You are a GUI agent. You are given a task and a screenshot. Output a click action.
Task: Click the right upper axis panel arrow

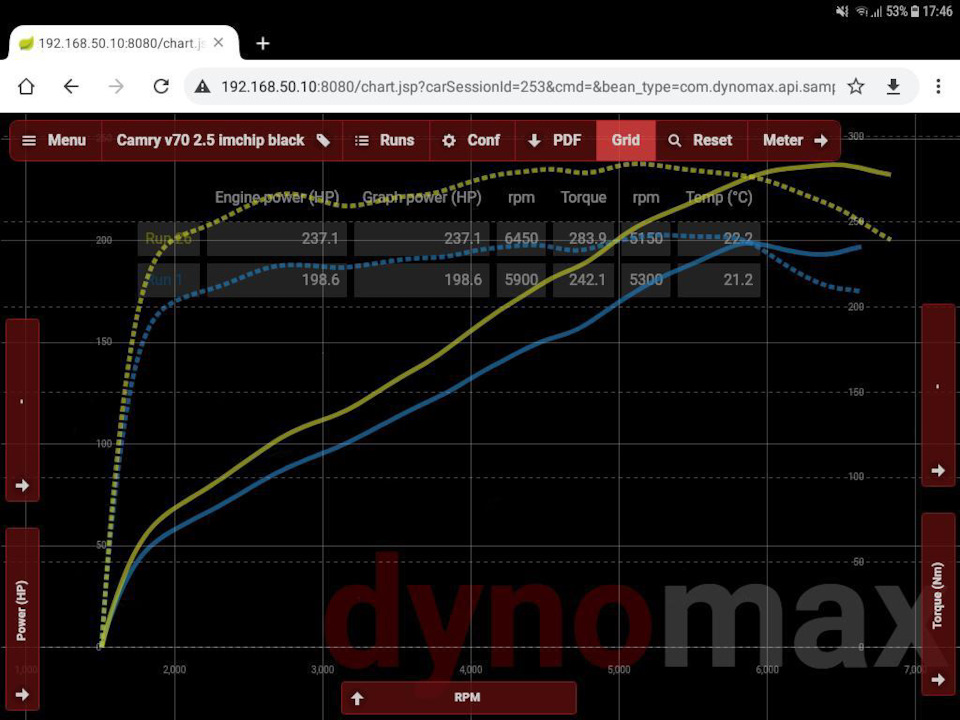(937, 470)
